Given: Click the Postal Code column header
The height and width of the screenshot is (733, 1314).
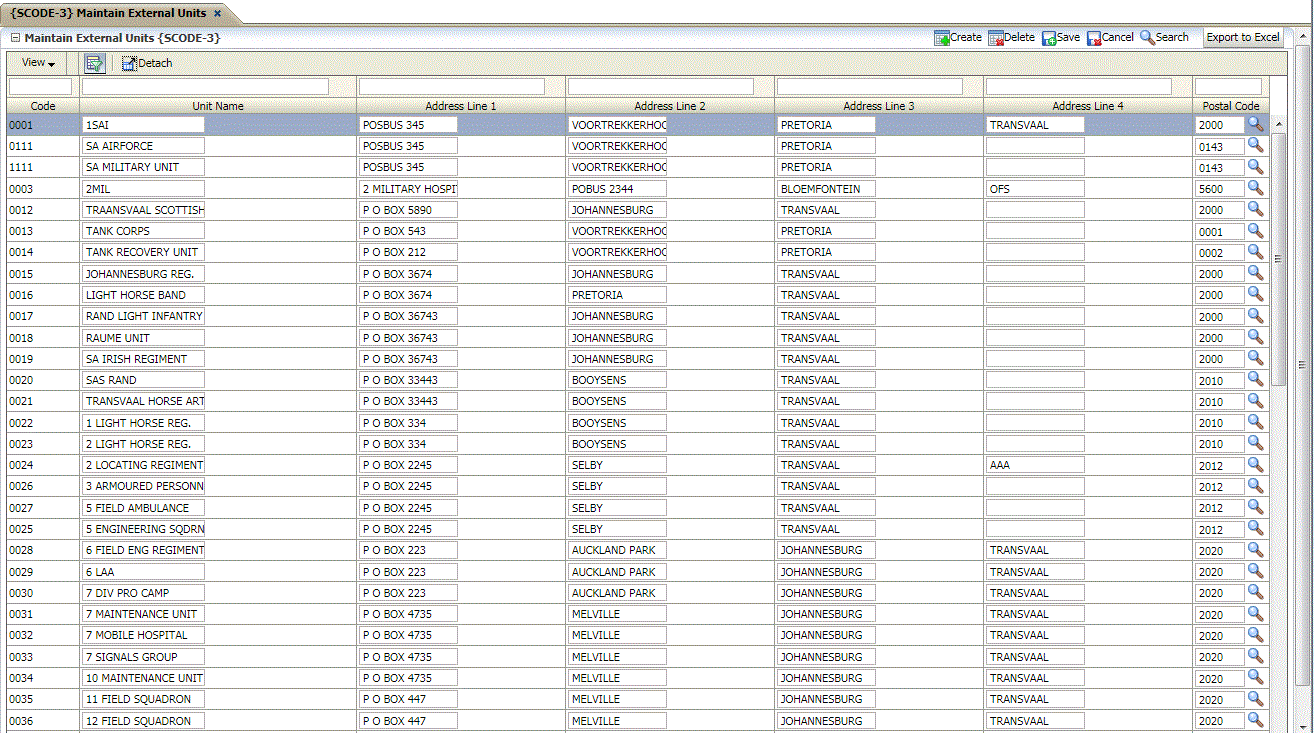Looking at the screenshot, I should pos(1231,106).
